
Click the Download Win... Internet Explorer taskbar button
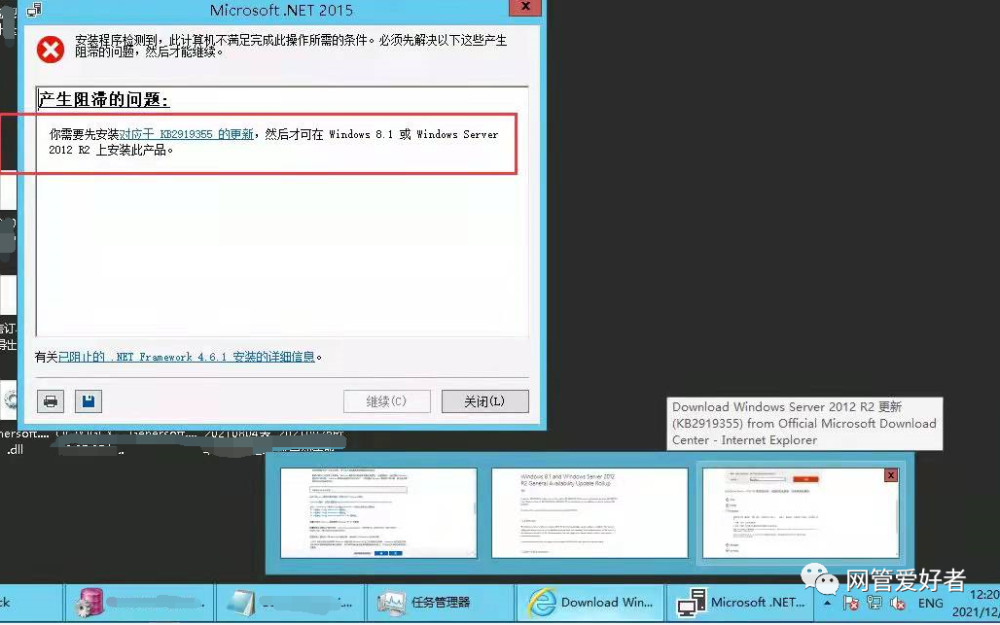click(590, 603)
